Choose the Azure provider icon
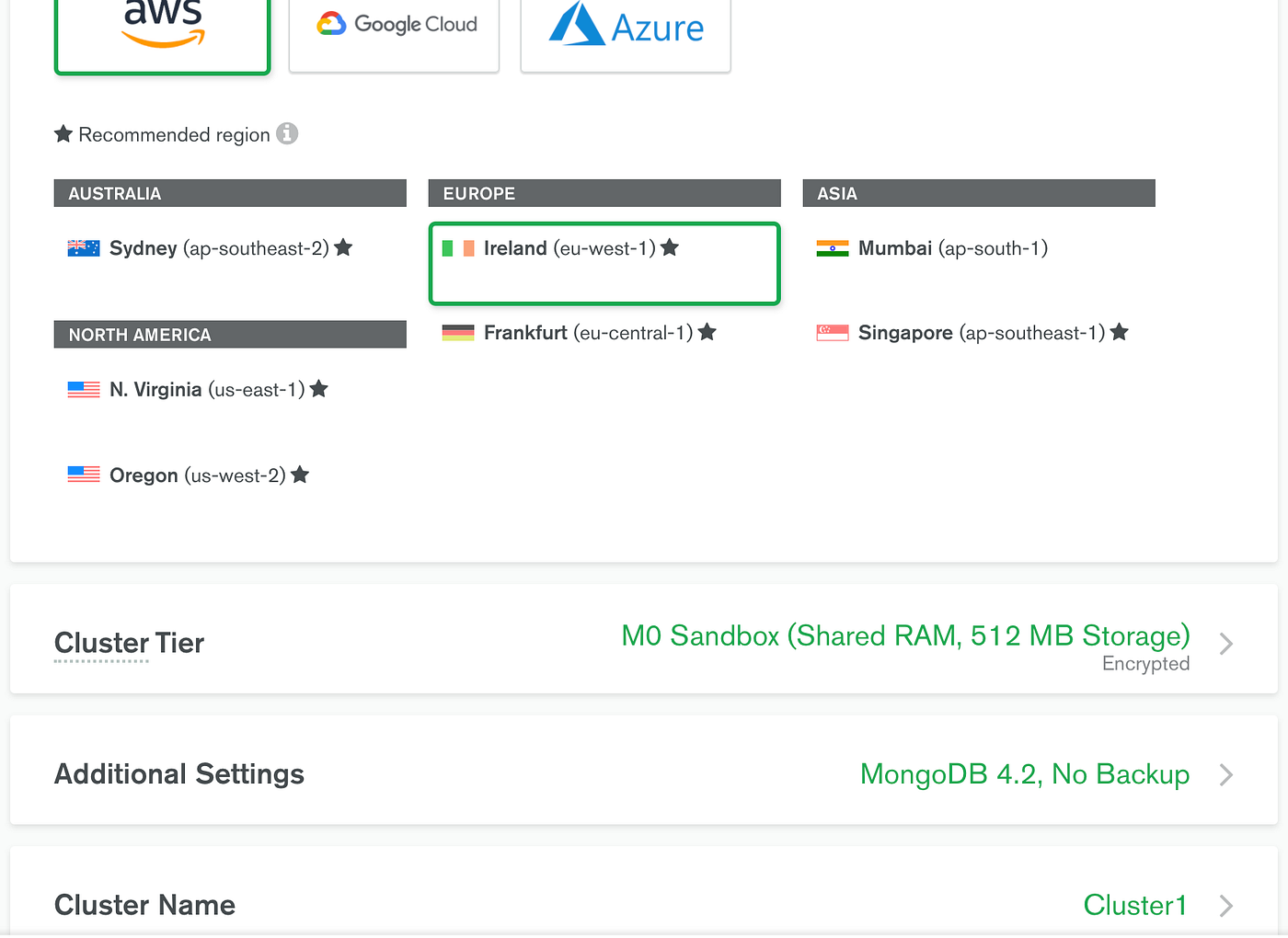 tap(625, 26)
